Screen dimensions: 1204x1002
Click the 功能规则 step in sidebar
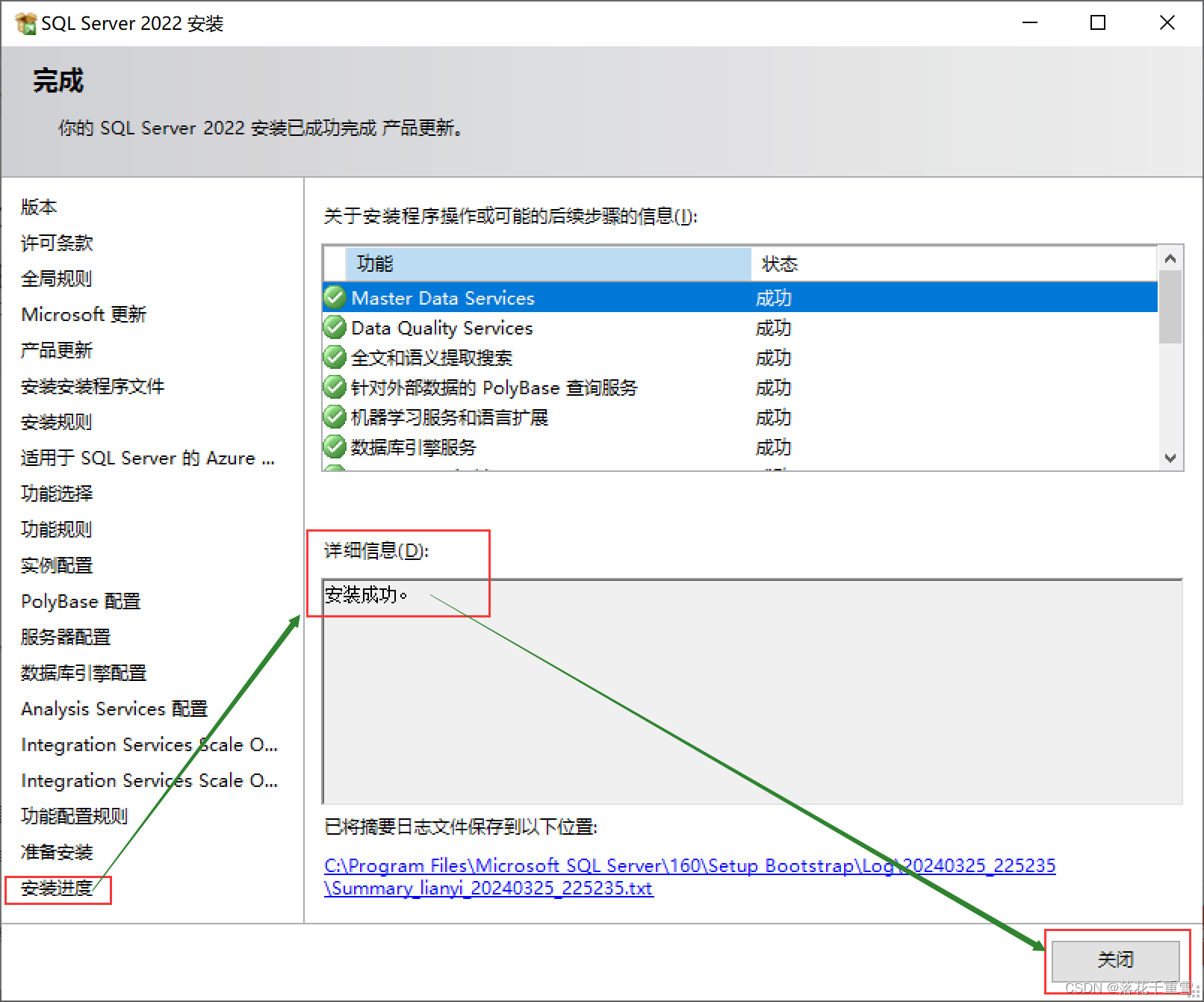57,529
